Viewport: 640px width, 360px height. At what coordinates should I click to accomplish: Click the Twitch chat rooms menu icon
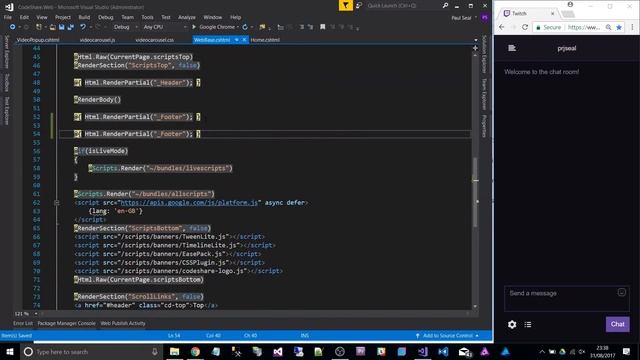pos(512,48)
